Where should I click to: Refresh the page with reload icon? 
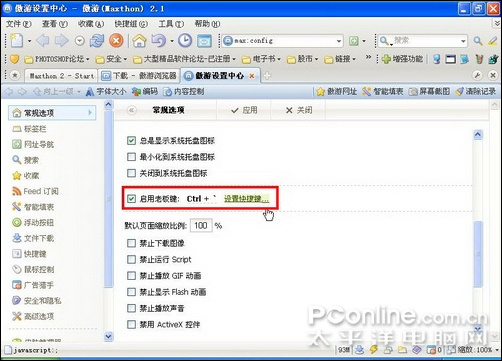click(97, 41)
